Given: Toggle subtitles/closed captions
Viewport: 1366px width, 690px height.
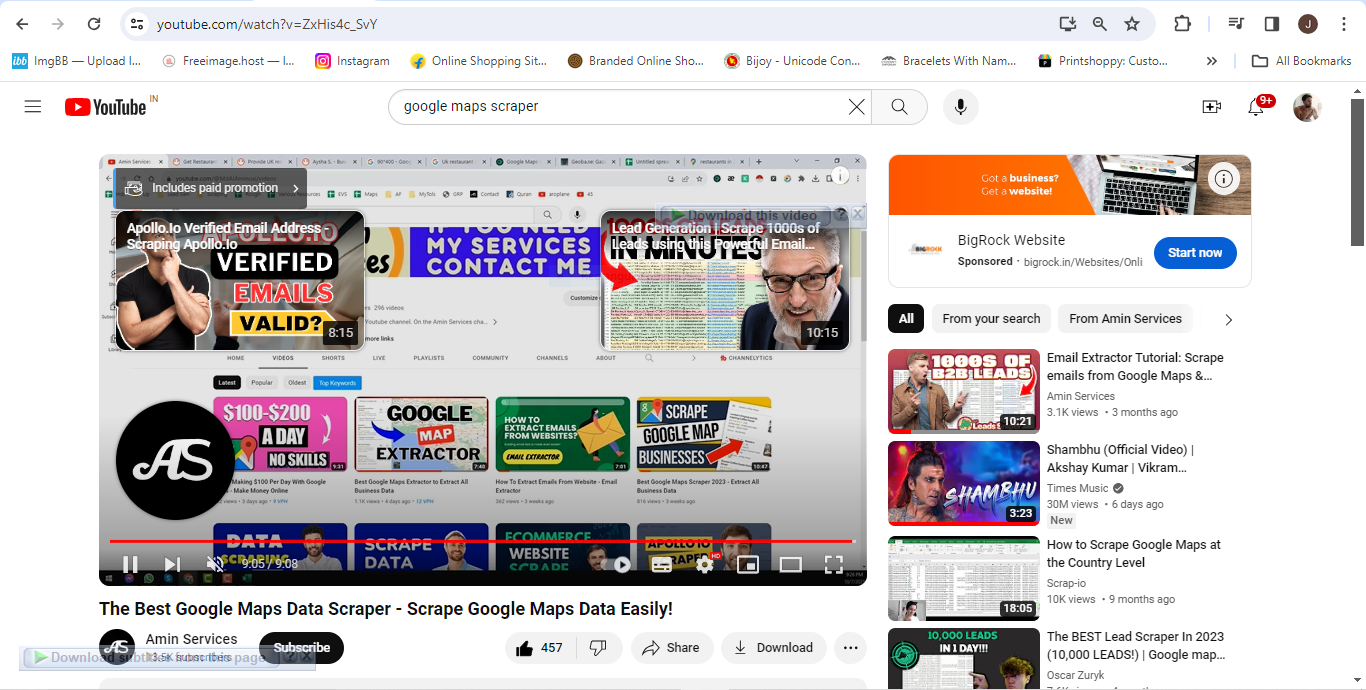Looking at the screenshot, I should (x=661, y=565).
